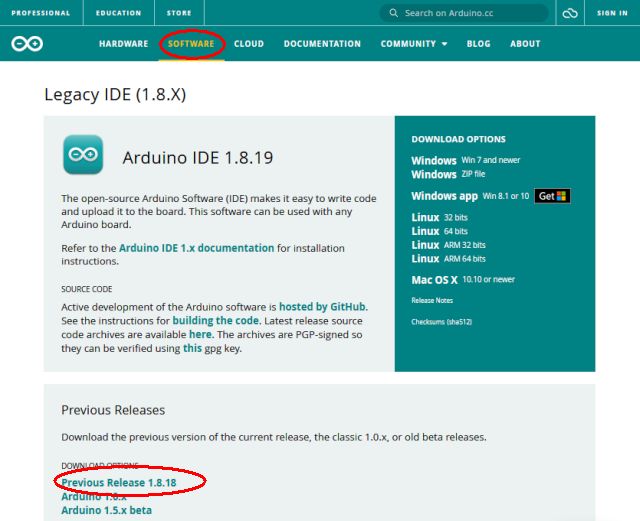Viewport: 640px width, 521px height.
Task: Click the Legacy IDE (1.8.X) heading
Action: pyautogui.click(x=115, y=95)
